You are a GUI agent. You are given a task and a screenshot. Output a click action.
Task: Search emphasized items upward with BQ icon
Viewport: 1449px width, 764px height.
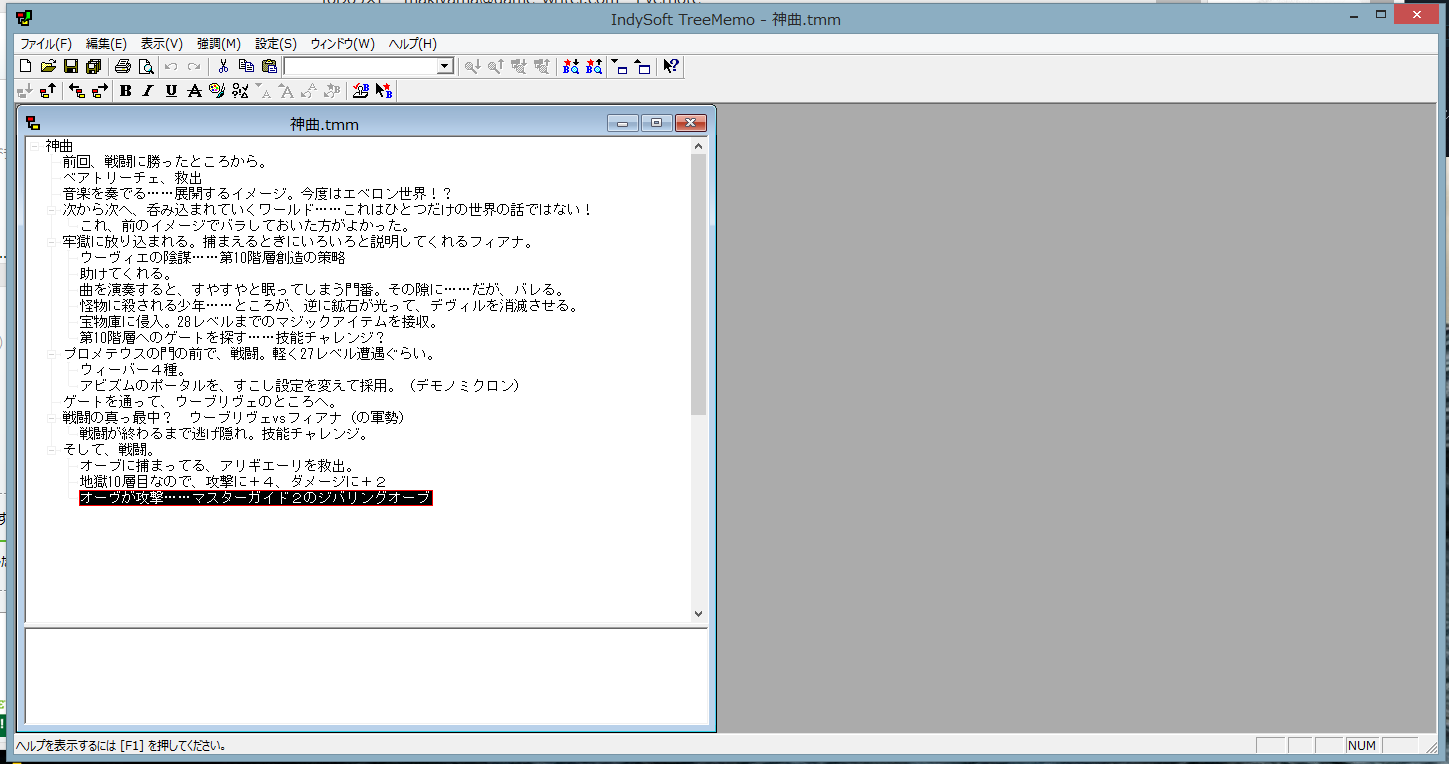pos(594,67)
